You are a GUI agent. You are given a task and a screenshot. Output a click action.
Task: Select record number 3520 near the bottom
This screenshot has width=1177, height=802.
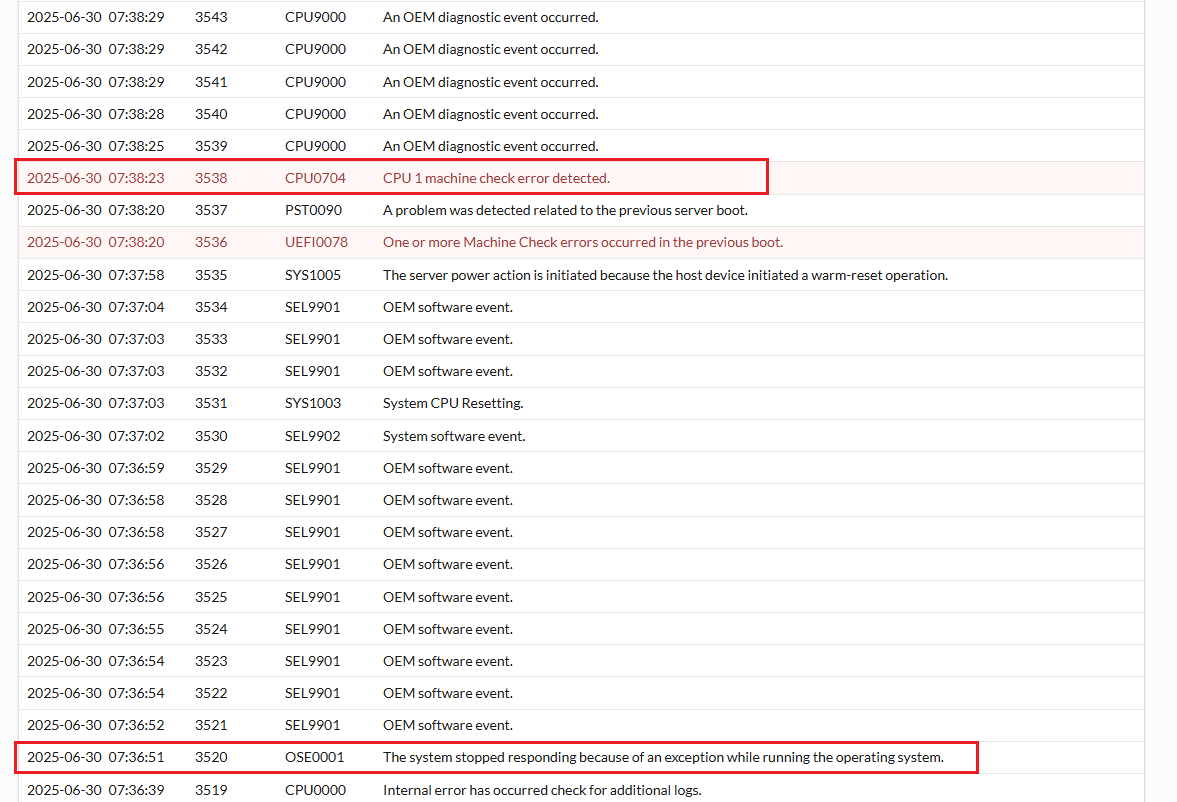[x=210, y=757]
